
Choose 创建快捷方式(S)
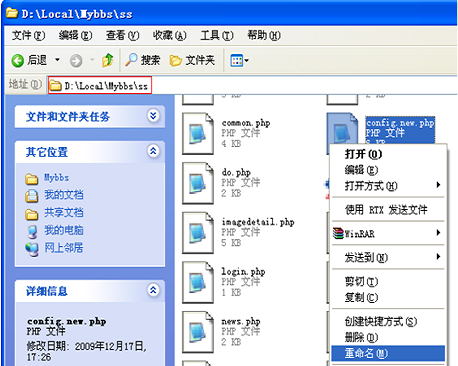388,321
